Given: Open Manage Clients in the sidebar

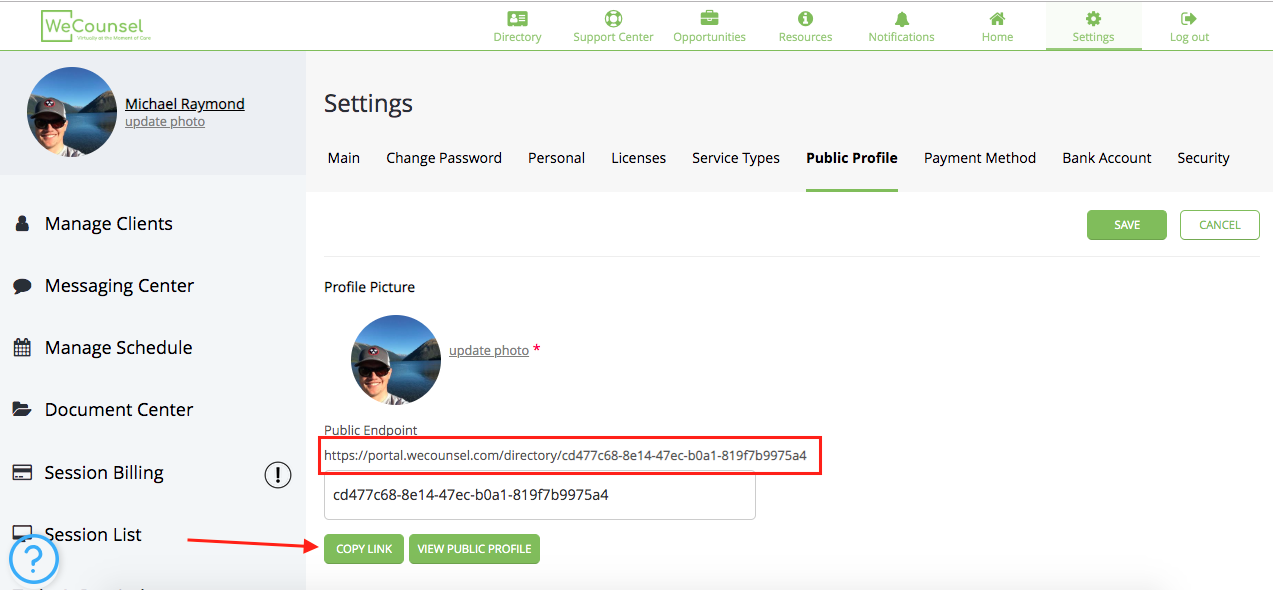Looking at the screenshot, I should click(108, 224).
